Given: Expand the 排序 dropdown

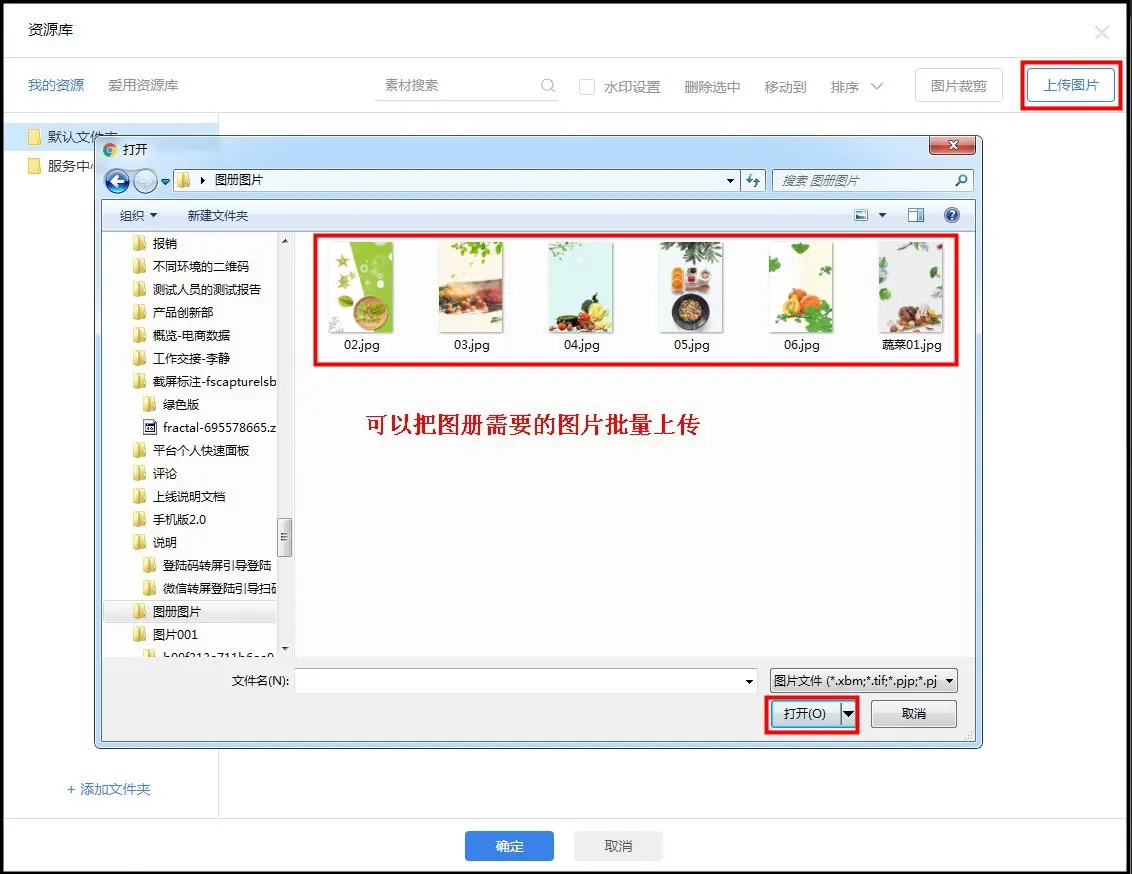Looking at the screenshot, I should tap(857, 87).
